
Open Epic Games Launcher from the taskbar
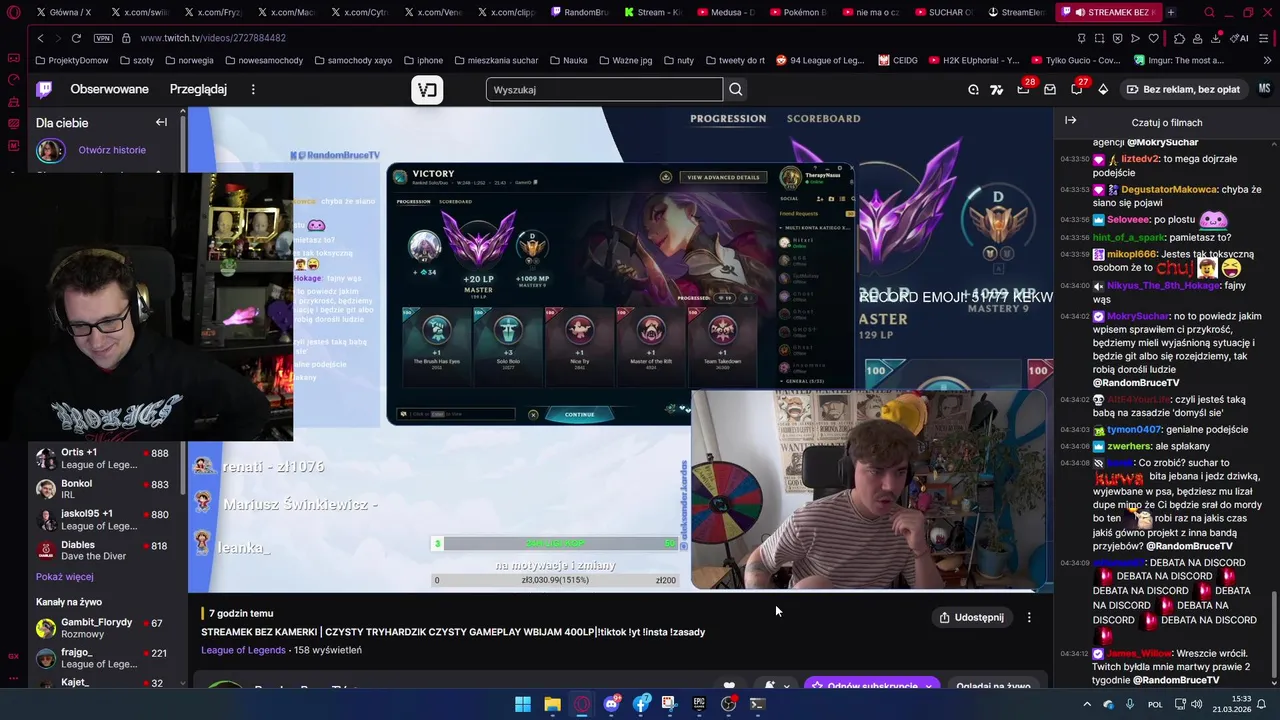[699, 704]
